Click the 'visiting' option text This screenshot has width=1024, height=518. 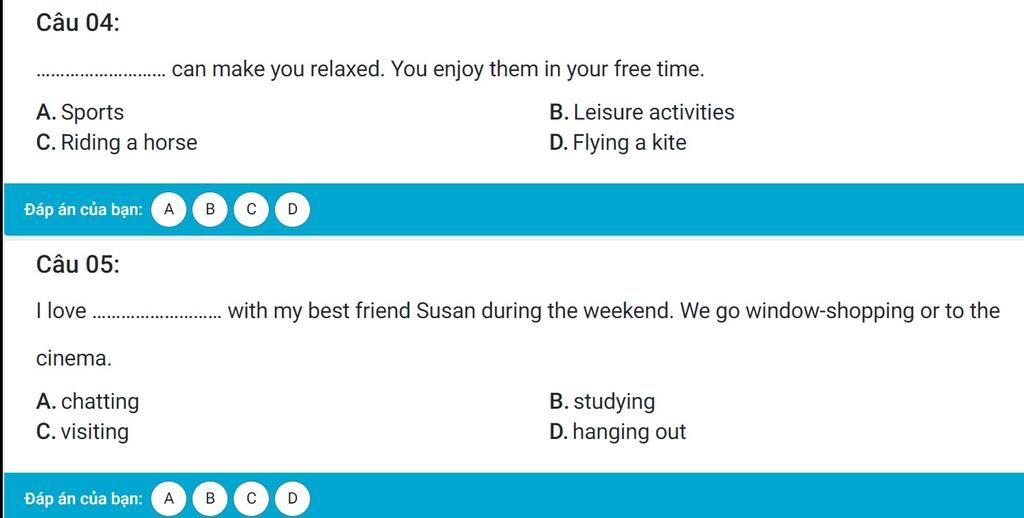[x=95, y=432]
